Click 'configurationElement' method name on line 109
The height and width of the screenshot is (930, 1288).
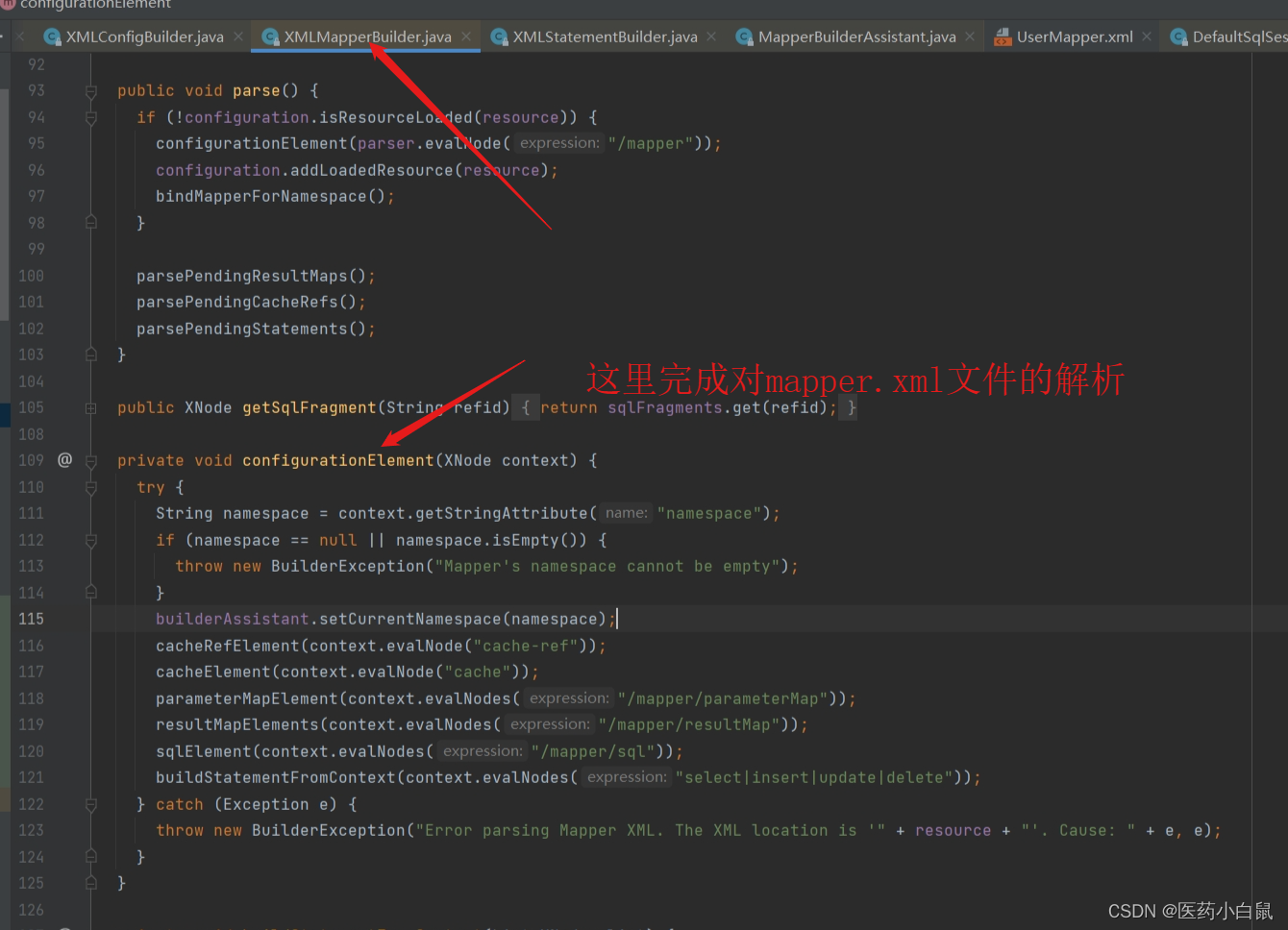point(338,460)
